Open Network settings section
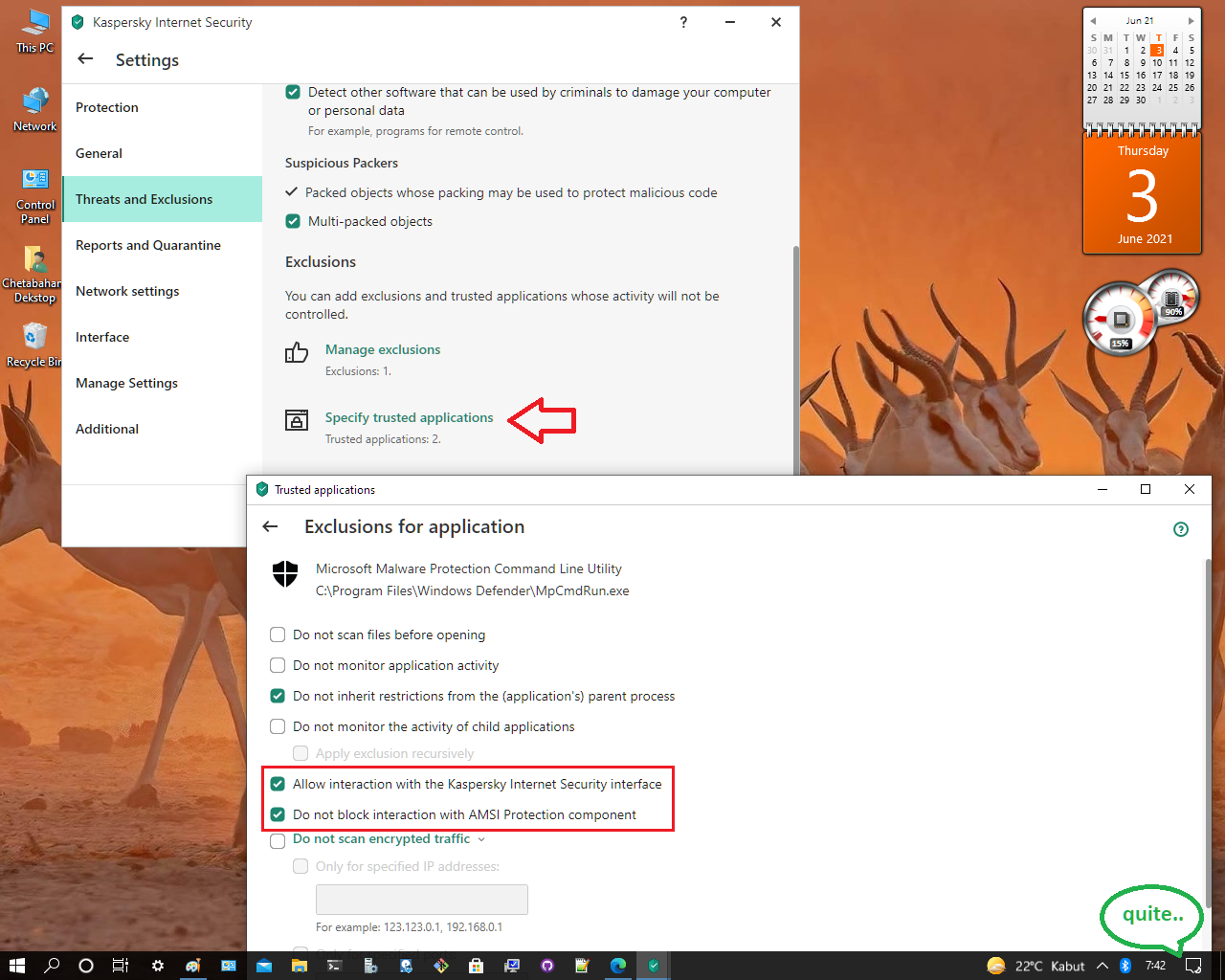Viewport: 1225px width, 980px height. coord(162,291)
